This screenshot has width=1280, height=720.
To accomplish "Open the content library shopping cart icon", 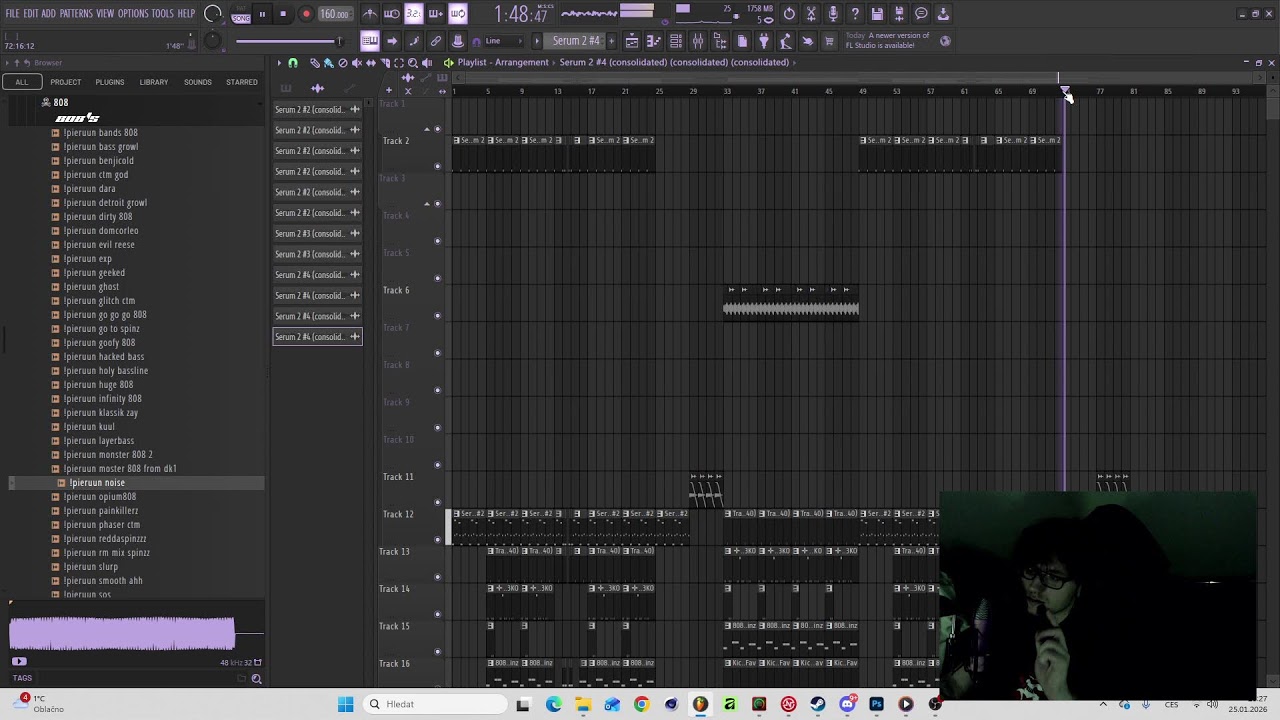I will click(x=830, y=41).
